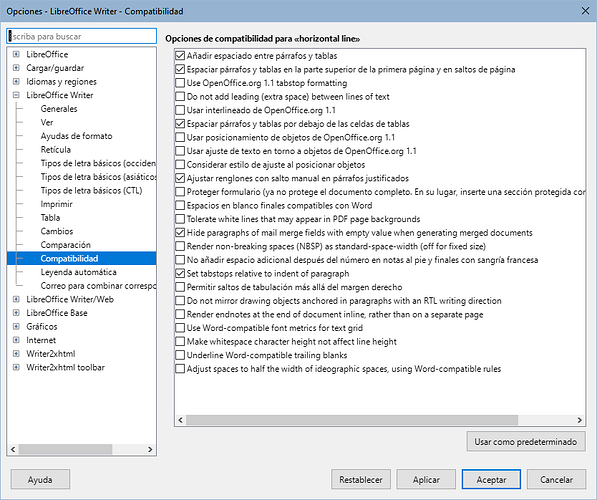Expand the Gráficos tree node
597x500 pixels.
(16, 326)
